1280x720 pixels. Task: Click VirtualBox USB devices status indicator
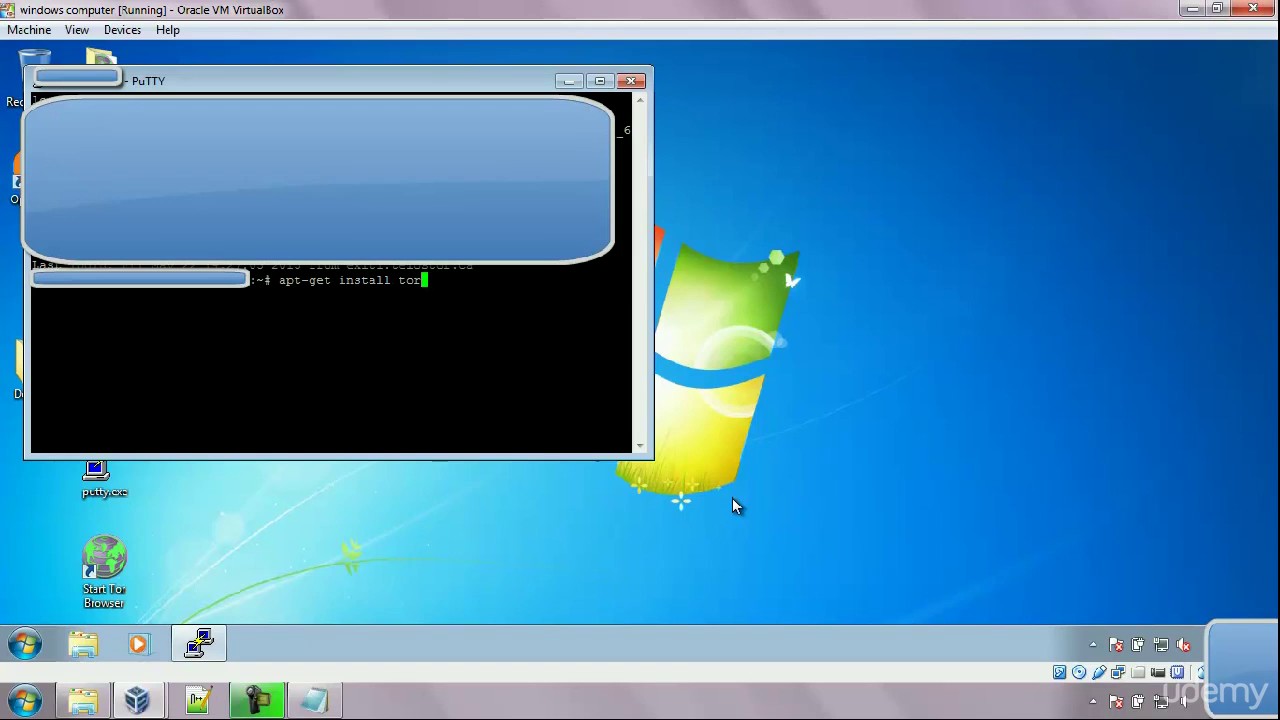[1099, 672]
